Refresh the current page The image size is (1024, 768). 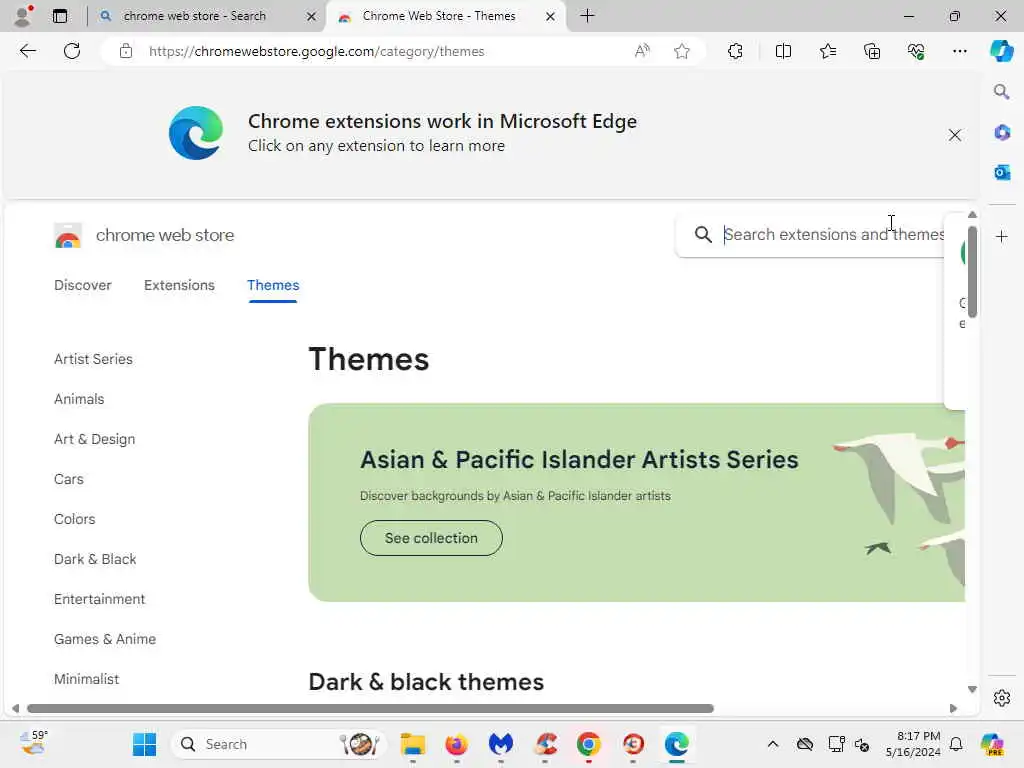(72, 51)
